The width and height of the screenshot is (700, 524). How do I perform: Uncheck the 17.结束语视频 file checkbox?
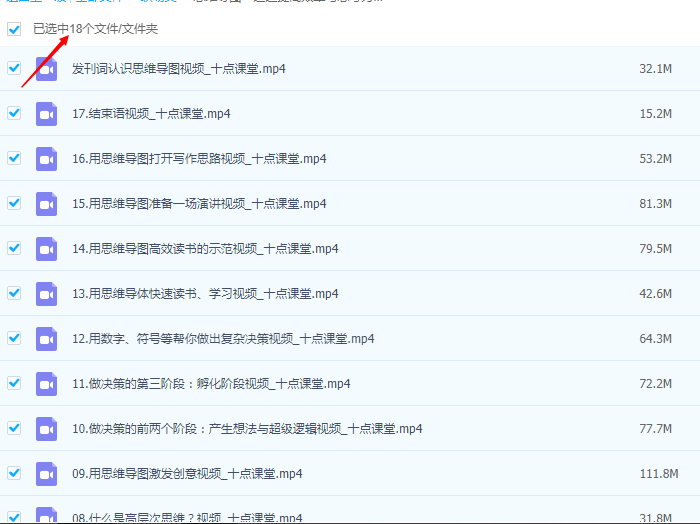pyautogui.click(x=14, y=113)
